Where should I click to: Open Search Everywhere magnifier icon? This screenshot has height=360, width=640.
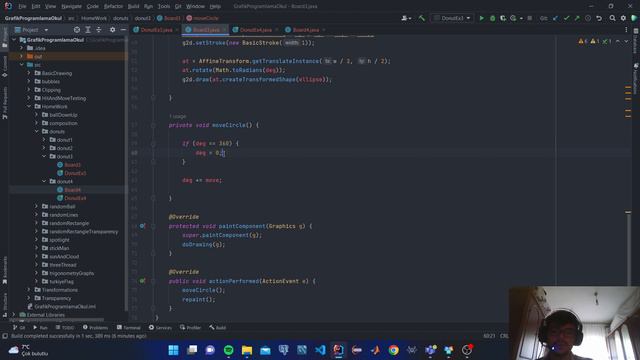pos(612,18)
